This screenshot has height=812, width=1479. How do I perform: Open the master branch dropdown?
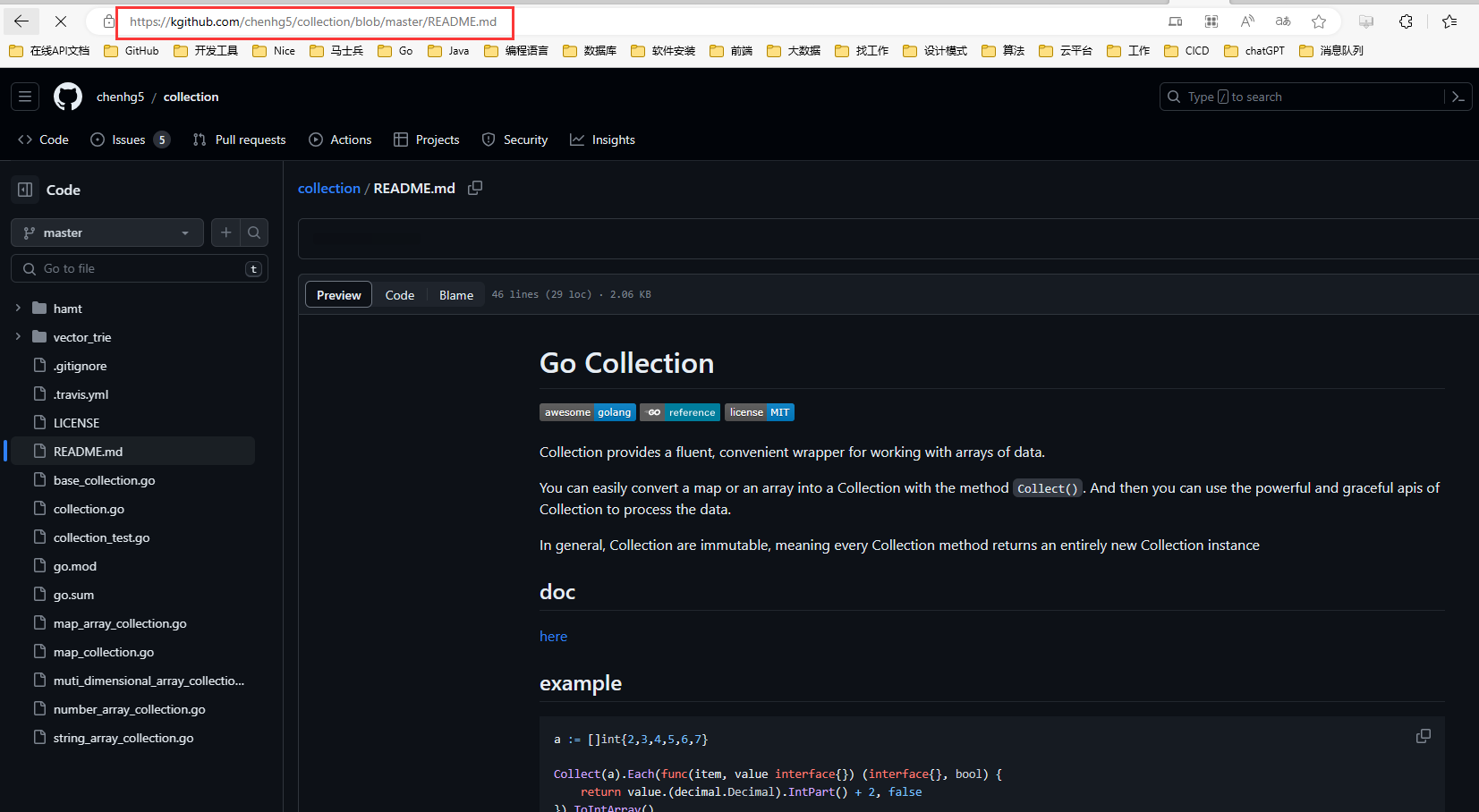[106, 233]
